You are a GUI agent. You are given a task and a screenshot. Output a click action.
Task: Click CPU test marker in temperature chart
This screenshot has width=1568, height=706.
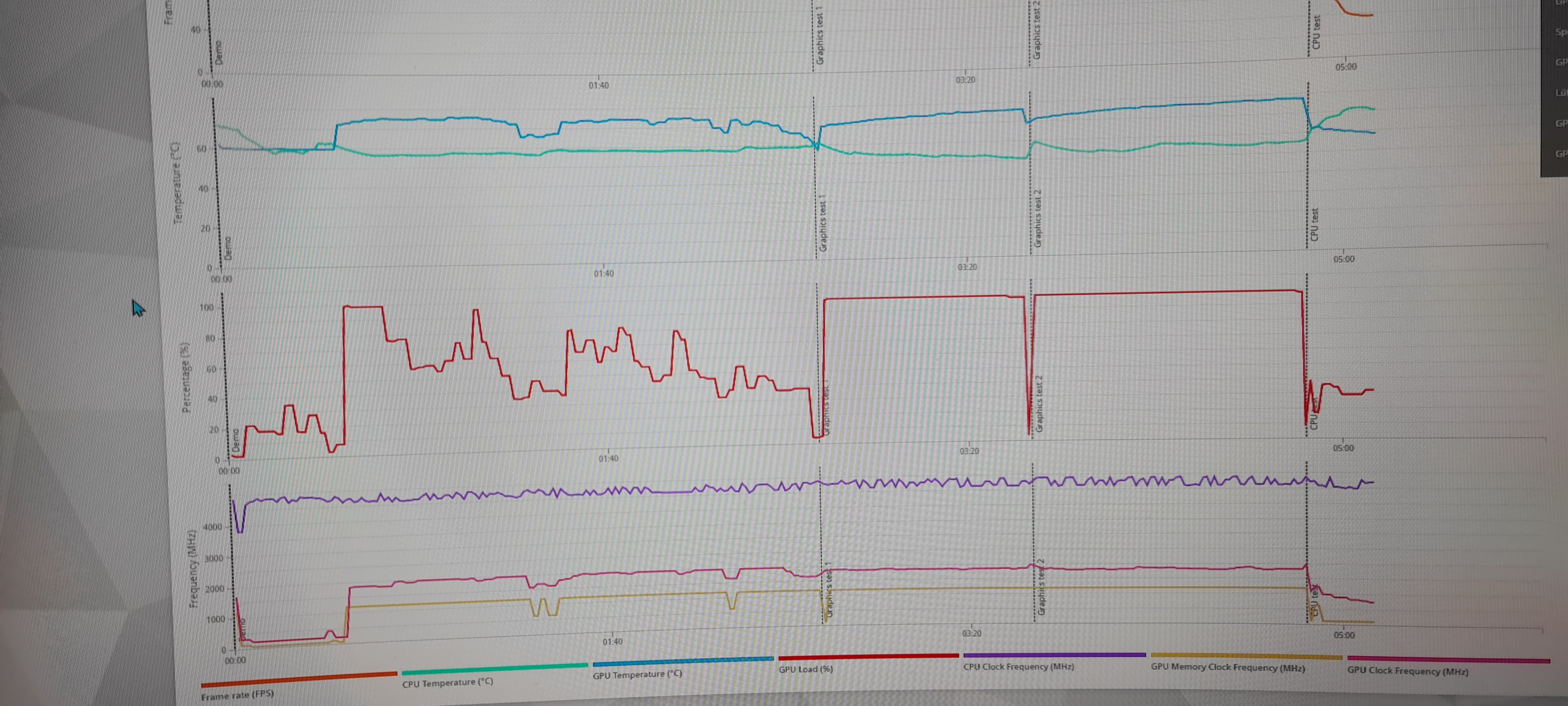[x=1314, y=224]
